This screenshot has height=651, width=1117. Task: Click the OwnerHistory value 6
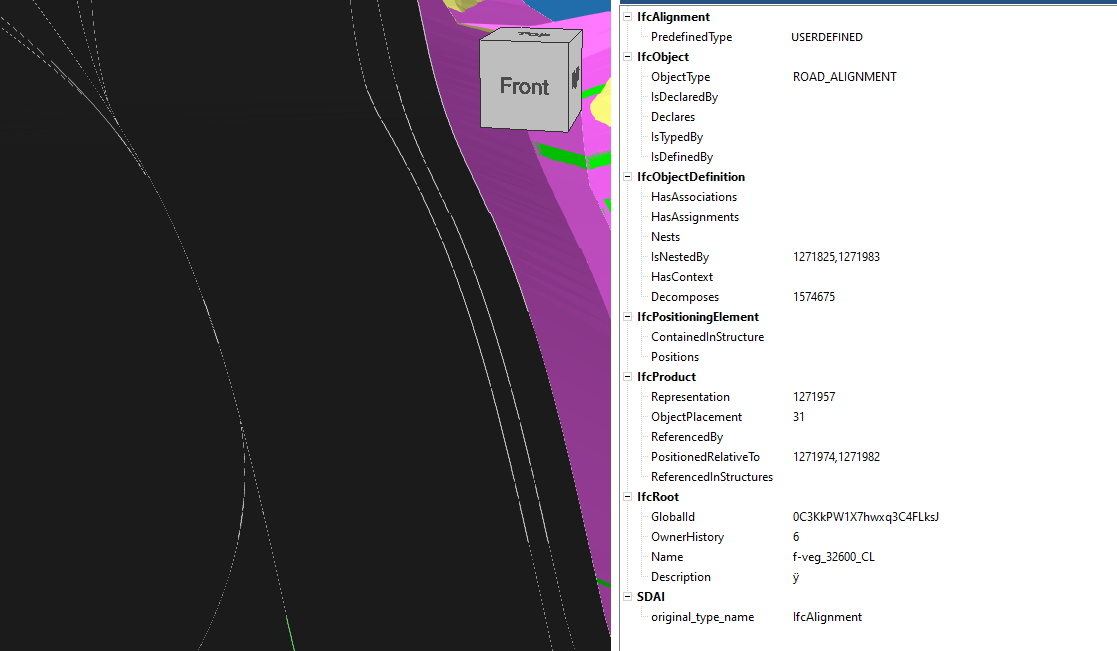point(796,536)
